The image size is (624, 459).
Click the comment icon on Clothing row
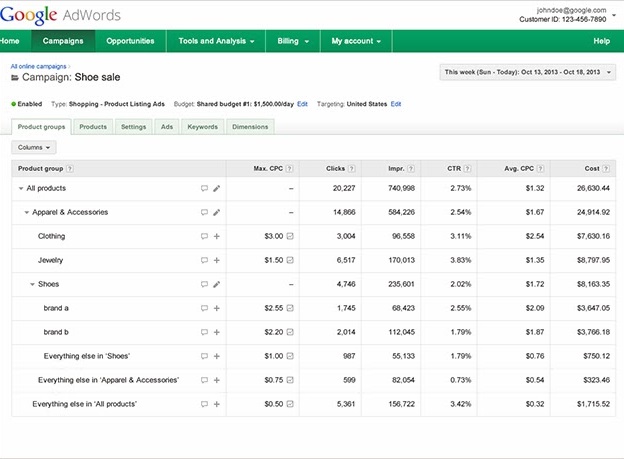(205, 236)
